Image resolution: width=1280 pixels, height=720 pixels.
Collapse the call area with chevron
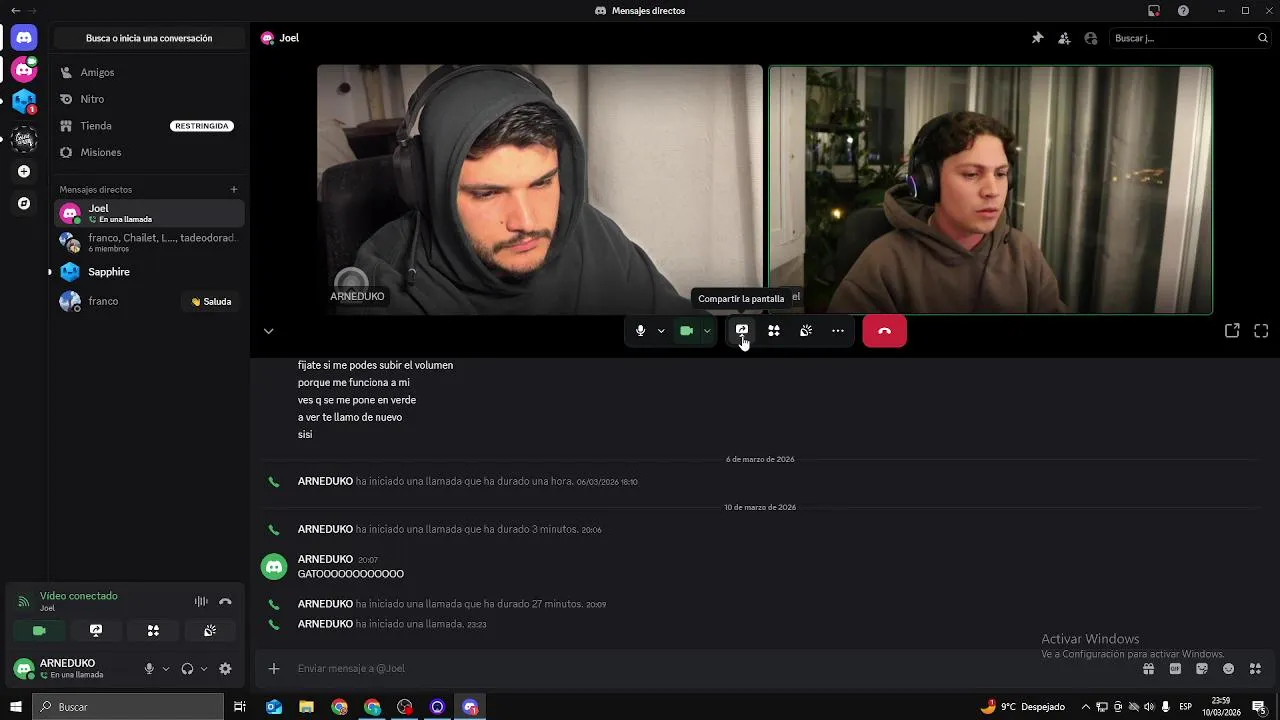pos(268,331)
